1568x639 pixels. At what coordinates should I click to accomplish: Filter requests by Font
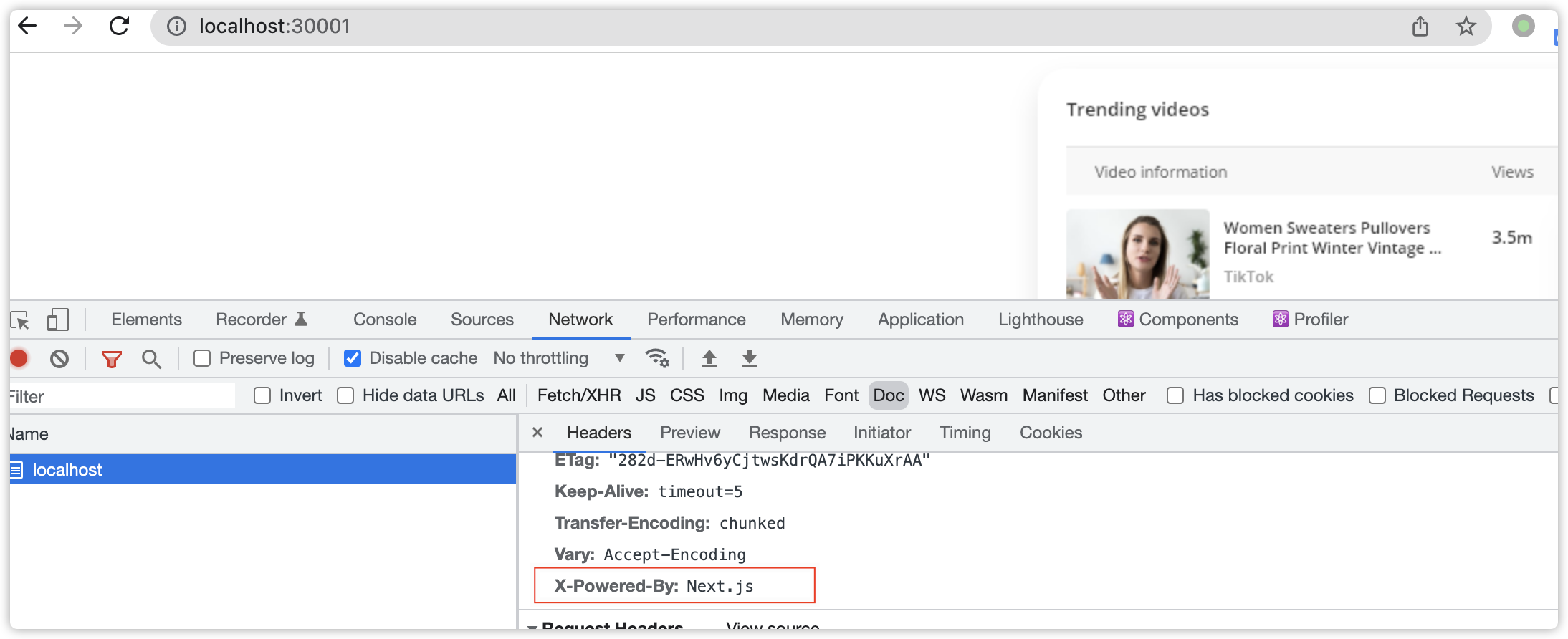(841, 395)
